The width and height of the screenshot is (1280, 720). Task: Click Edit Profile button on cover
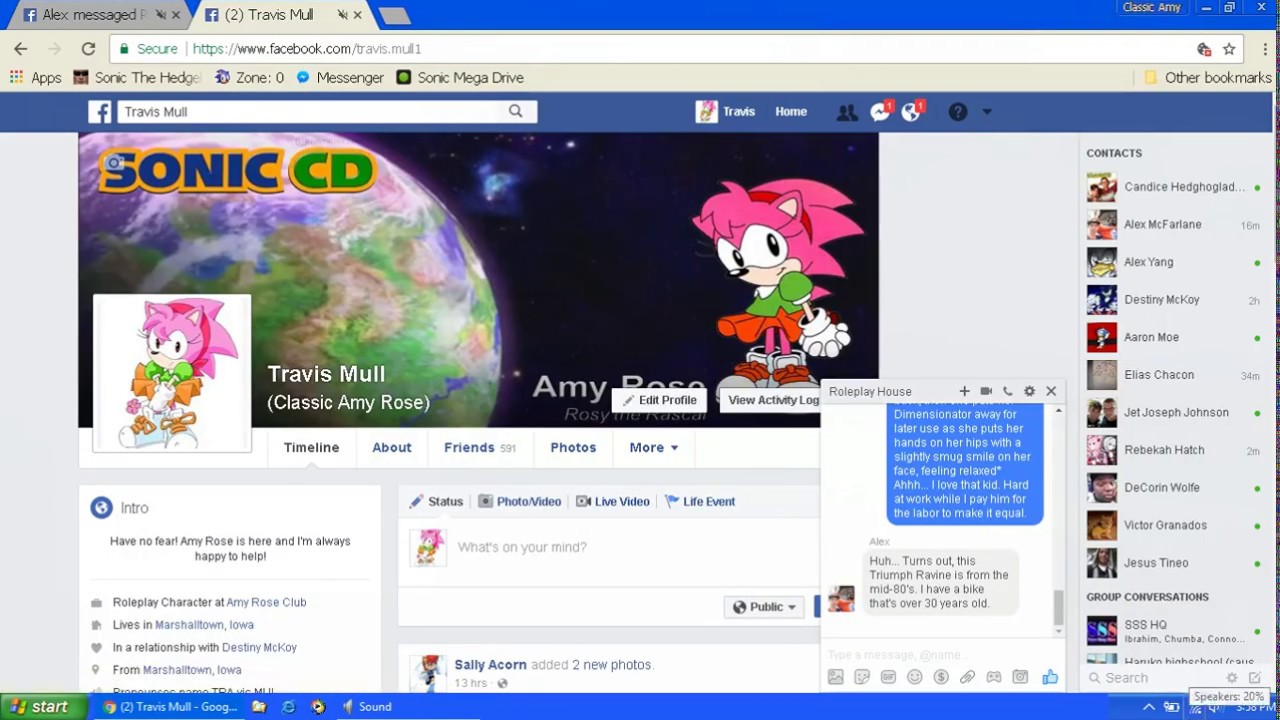pyautogui.click(x=659, y=400)
